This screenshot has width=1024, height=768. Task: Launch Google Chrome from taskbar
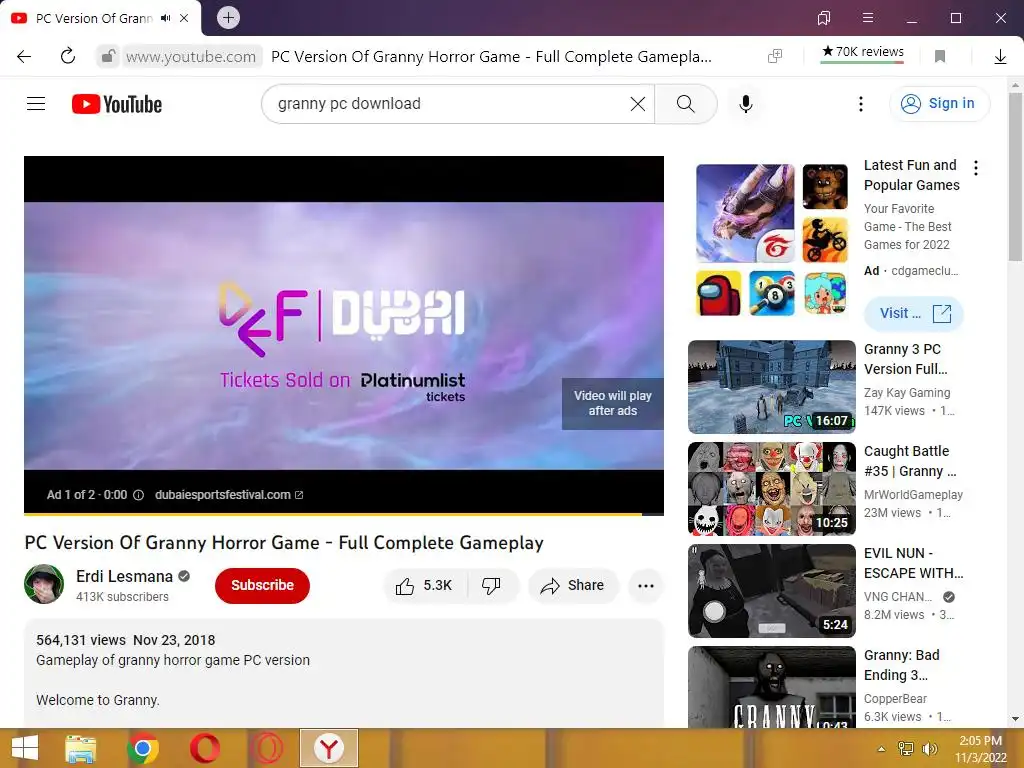[x=143, y=748]
